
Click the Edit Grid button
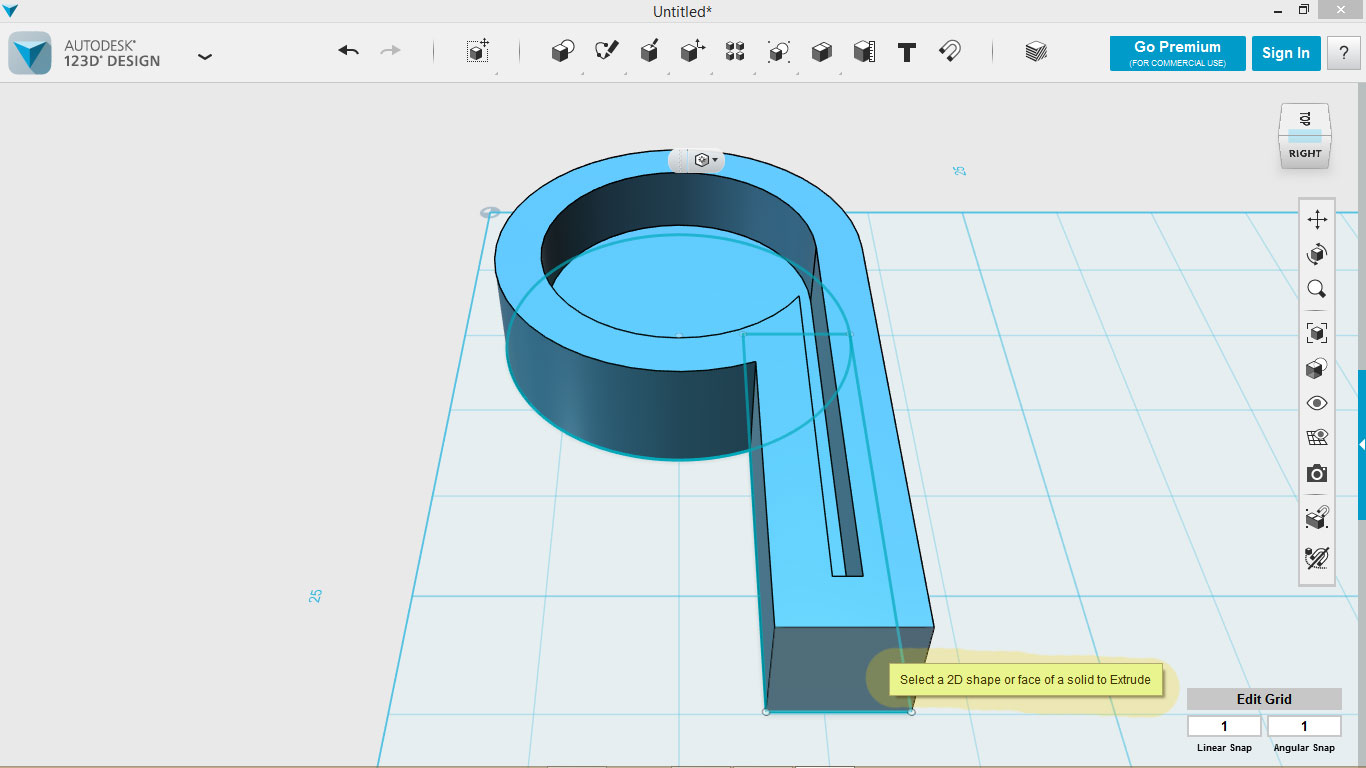point(1264,699)
